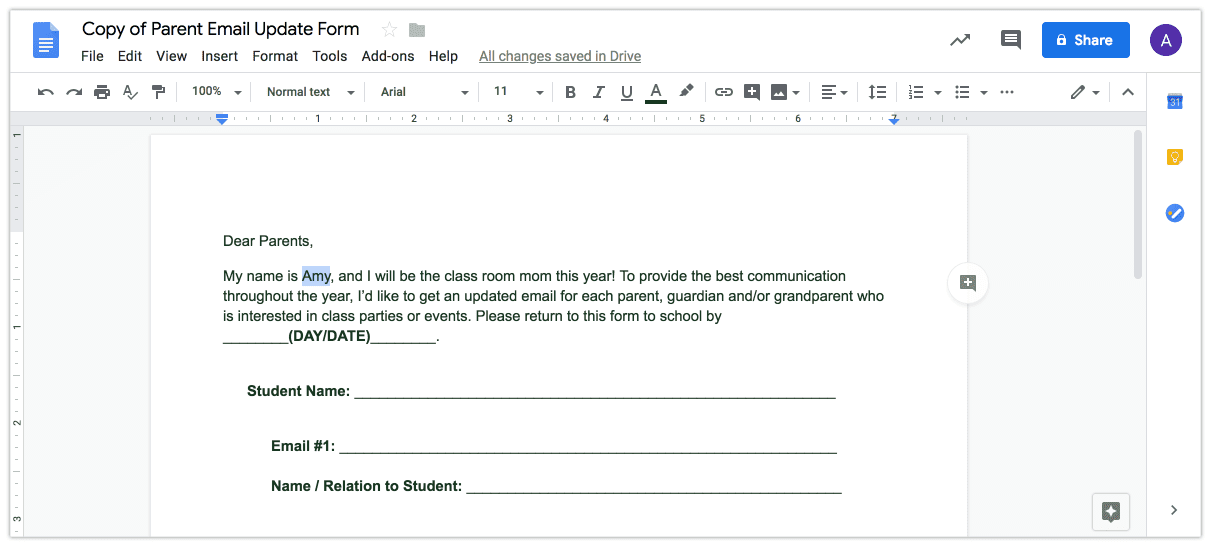Screen dimensions: 1211x547
Task: Click toolbar Add comment icon
Action: click(x=752, y=92)
